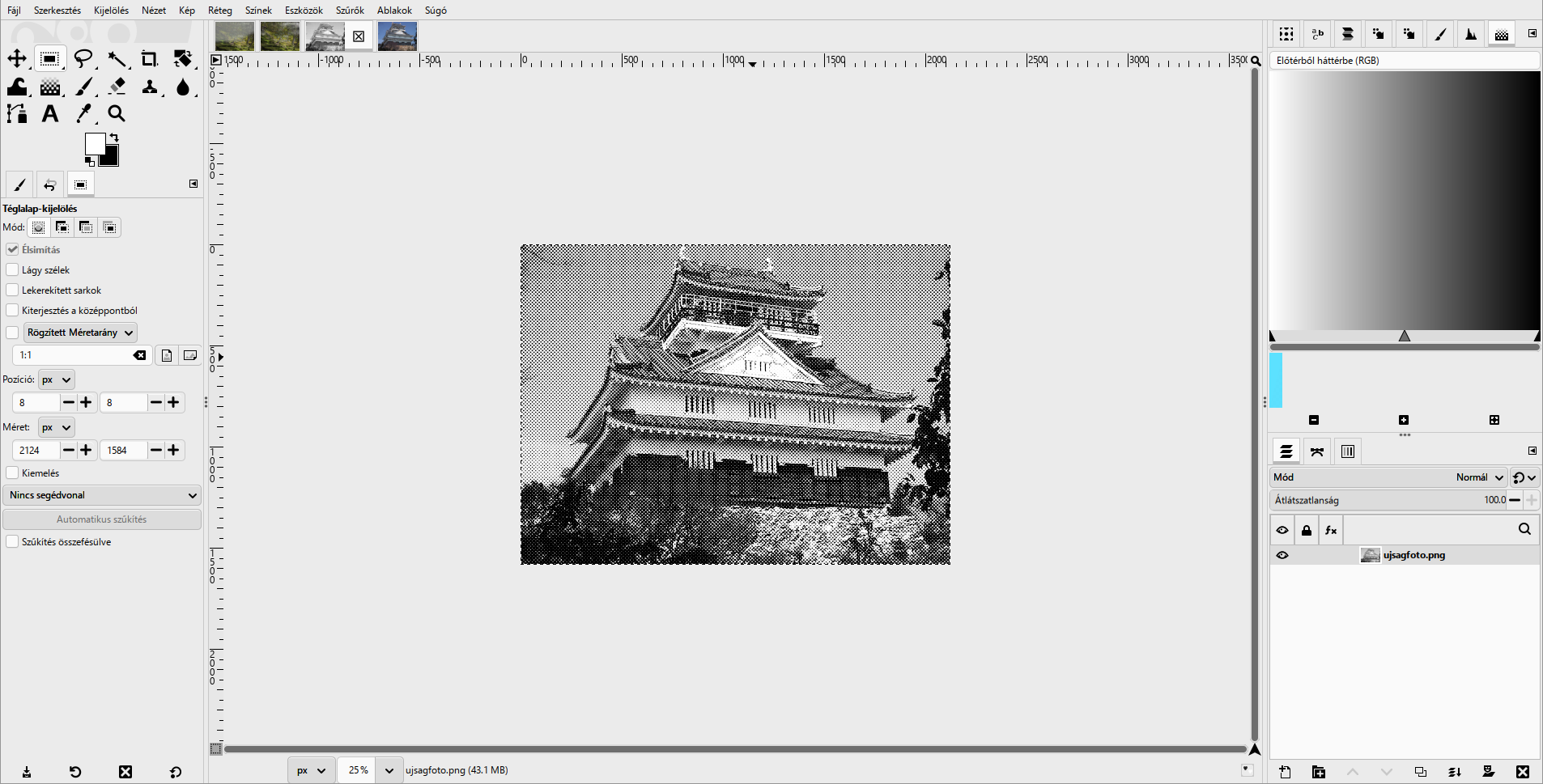1543x784 pixels.
Task: Enable Kiemelés checkbox
Action: (12, 473)
